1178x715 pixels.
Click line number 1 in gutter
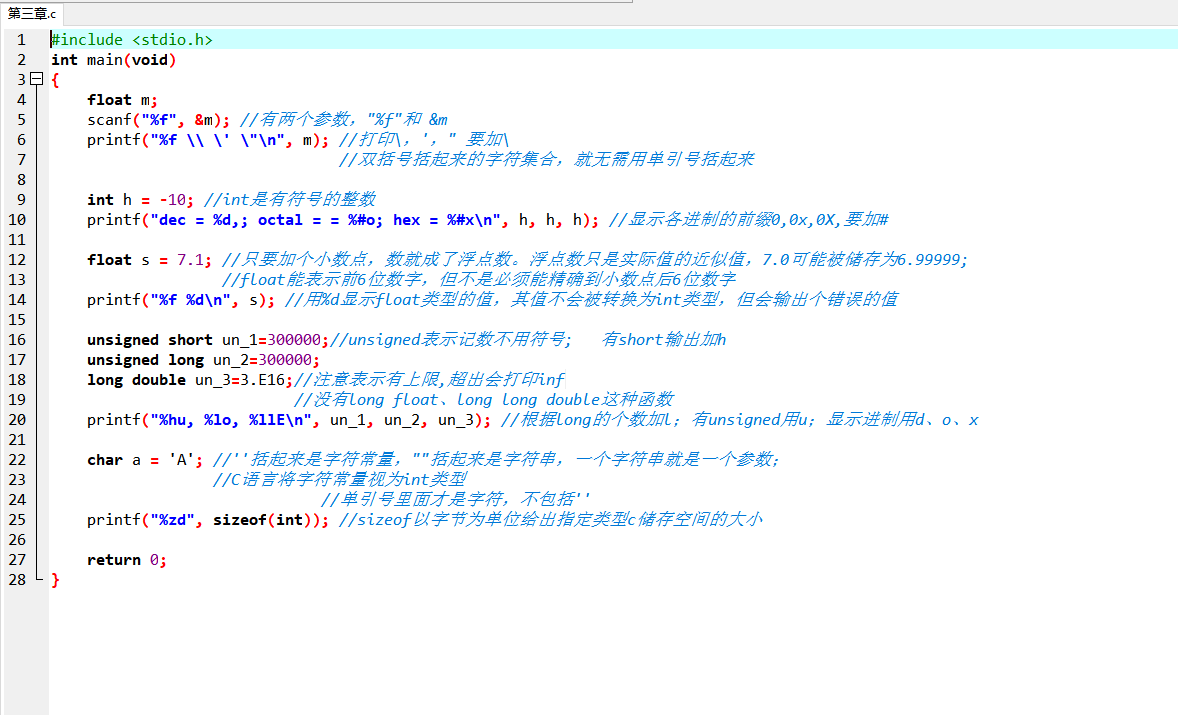(21, 40)
